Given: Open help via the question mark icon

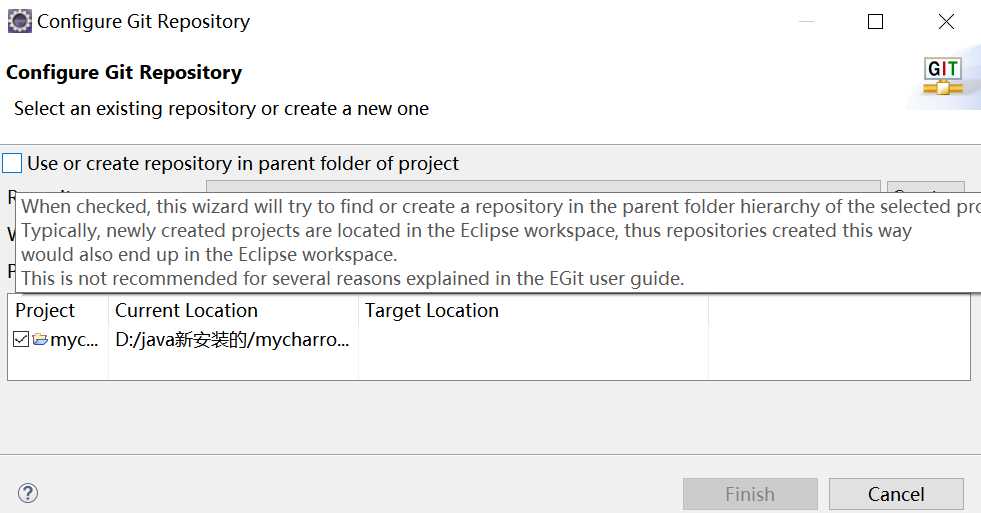Looking at the screenshot, I should click(x=28, y=493).
